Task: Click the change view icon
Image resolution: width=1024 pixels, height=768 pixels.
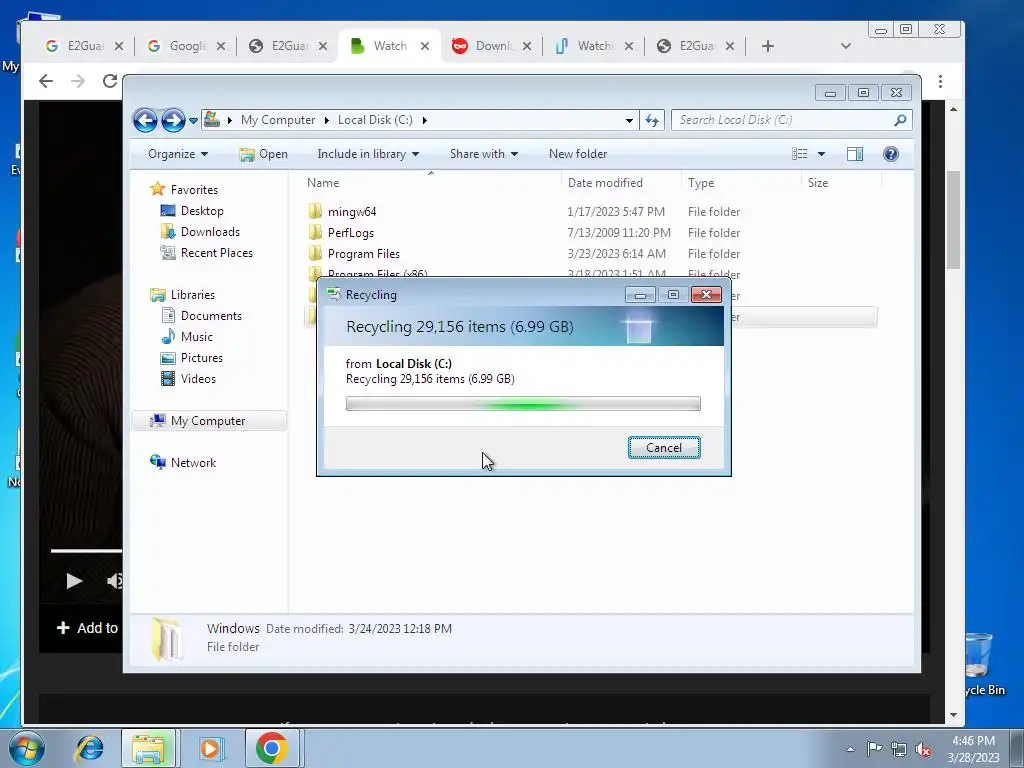Action: tap(799, 154)
